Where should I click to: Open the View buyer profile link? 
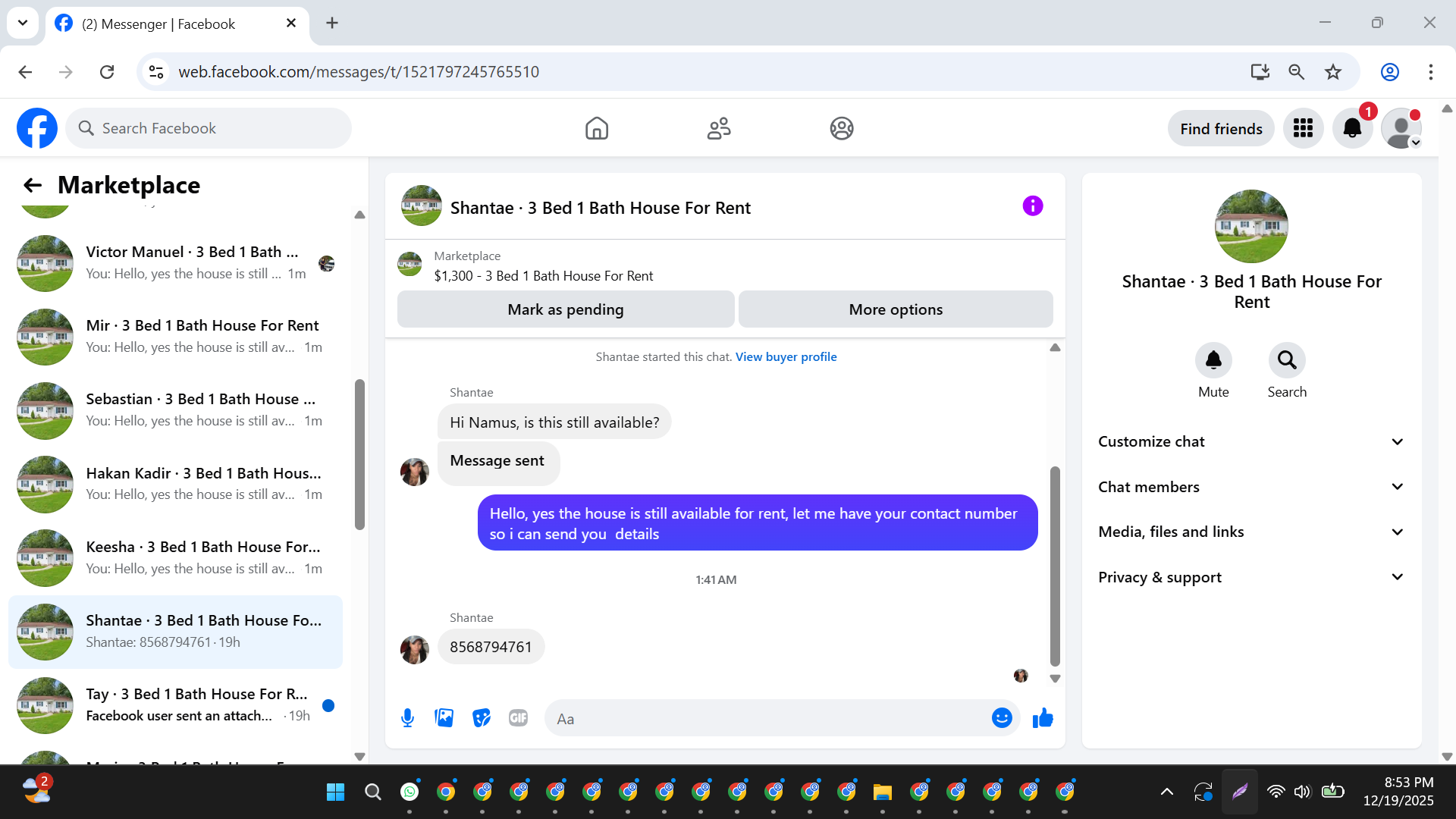[786, 356]
